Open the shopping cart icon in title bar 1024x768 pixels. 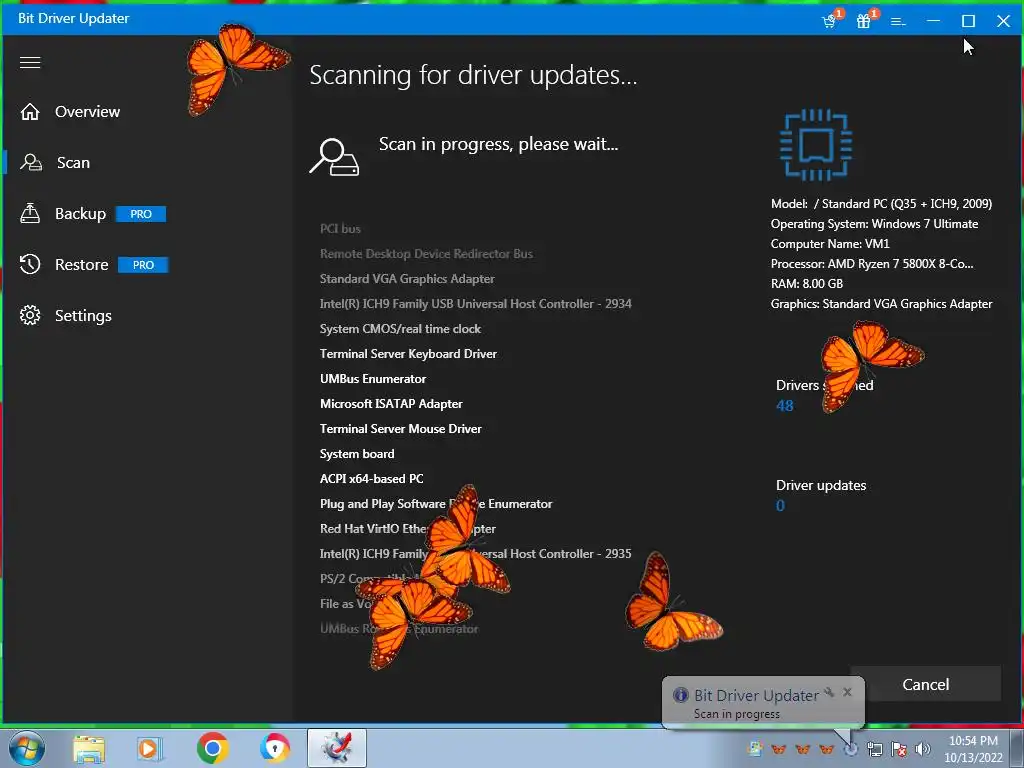pos(830,21)
